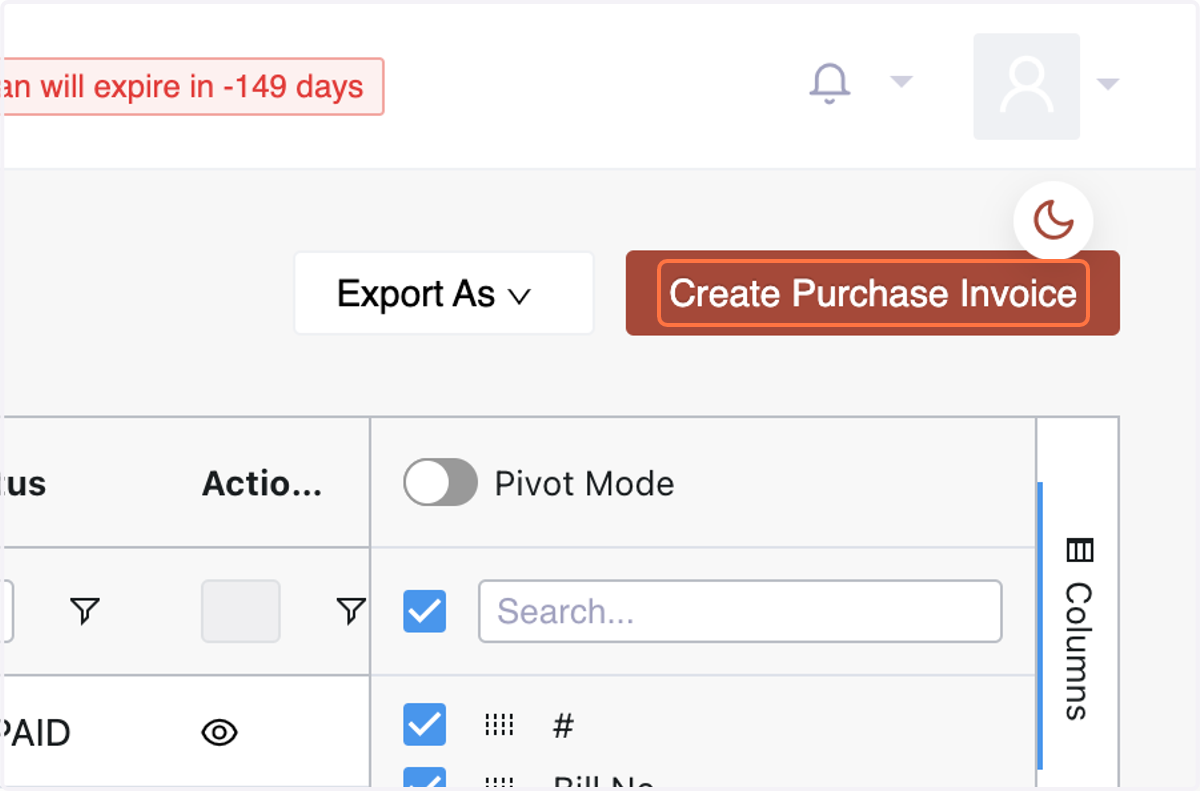Toggle the Pivot Mode switch
Viewport: 1200px width, 791px height.
click(x=440, y=482)
